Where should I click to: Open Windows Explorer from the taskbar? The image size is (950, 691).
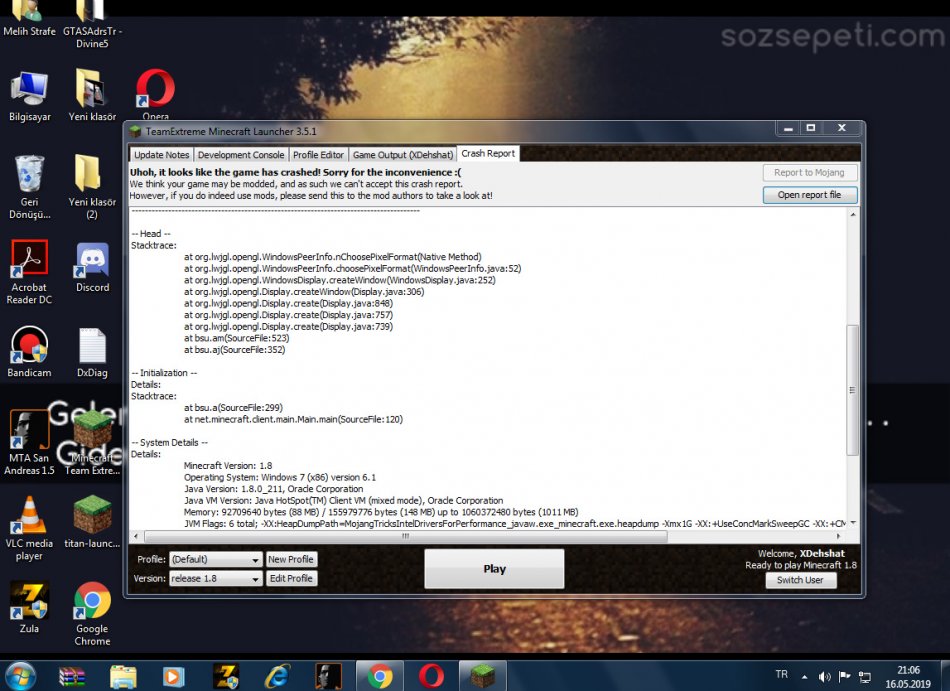(x=123, y=676)
